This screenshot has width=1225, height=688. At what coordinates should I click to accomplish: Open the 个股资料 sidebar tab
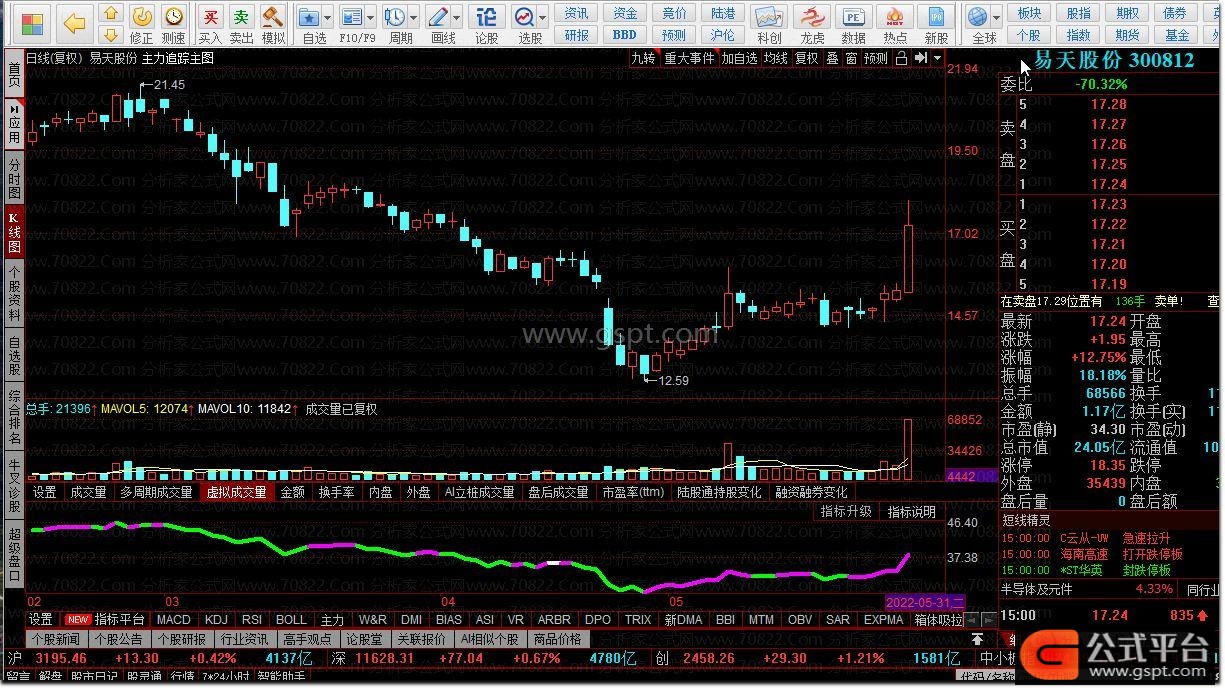[14, 293]
